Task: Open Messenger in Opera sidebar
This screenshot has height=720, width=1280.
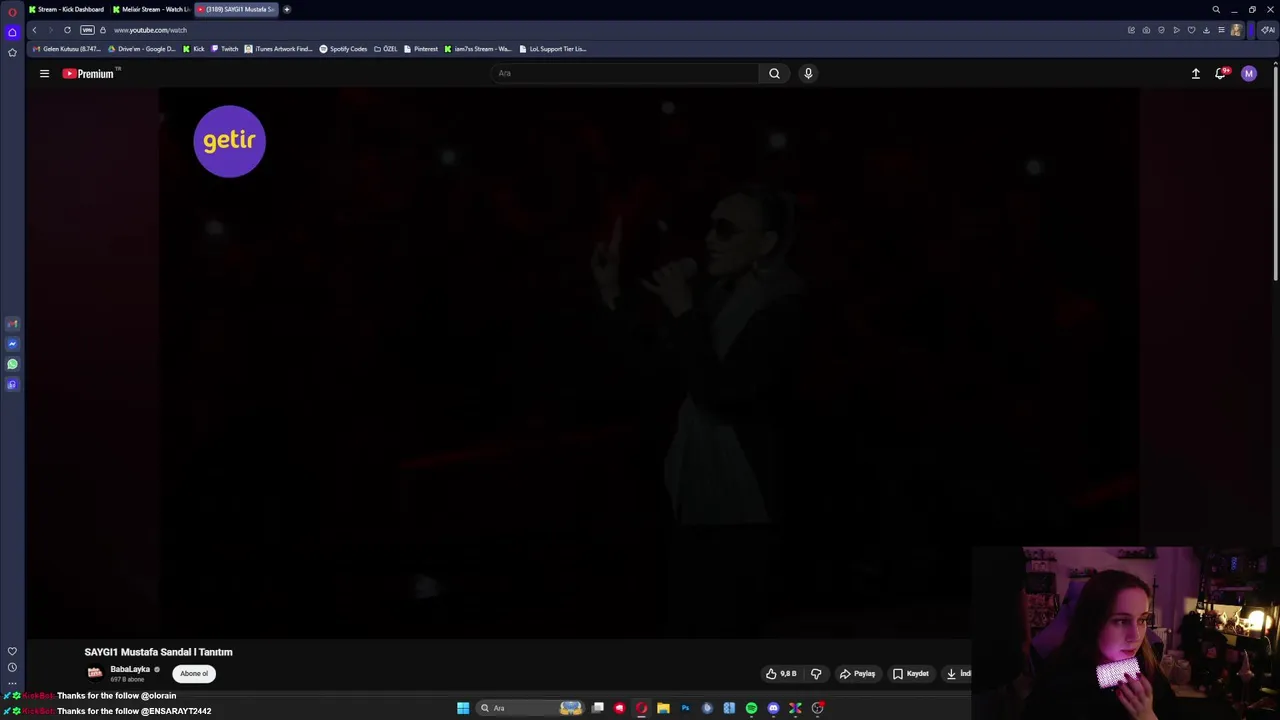Action: pos(12,344)
